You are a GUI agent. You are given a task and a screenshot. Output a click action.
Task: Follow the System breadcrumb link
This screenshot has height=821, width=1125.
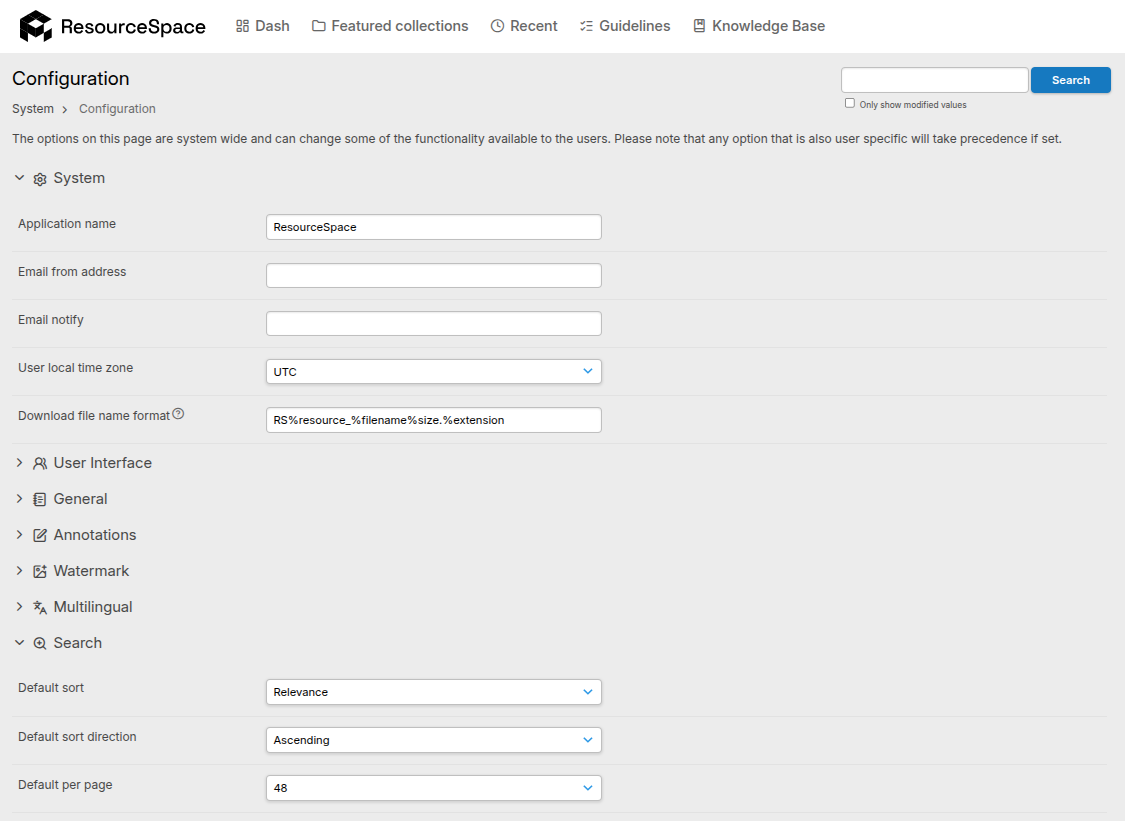32,108
